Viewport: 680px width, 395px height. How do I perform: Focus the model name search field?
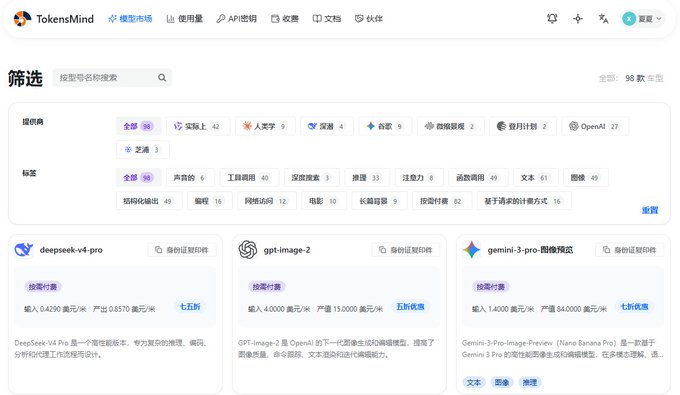pyautogui.click(x=112, y=78)
